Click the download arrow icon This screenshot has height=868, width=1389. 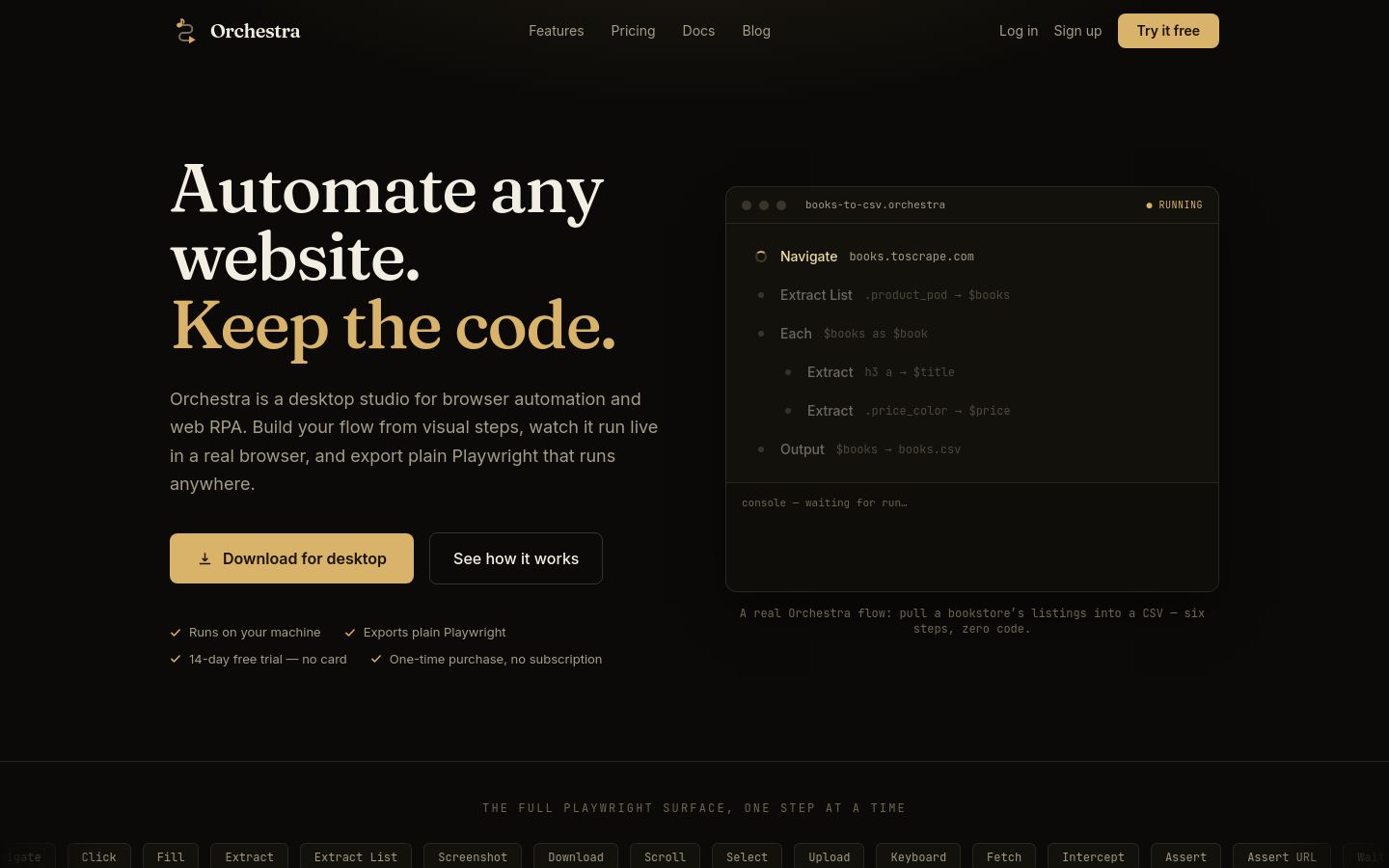point(204,558)
